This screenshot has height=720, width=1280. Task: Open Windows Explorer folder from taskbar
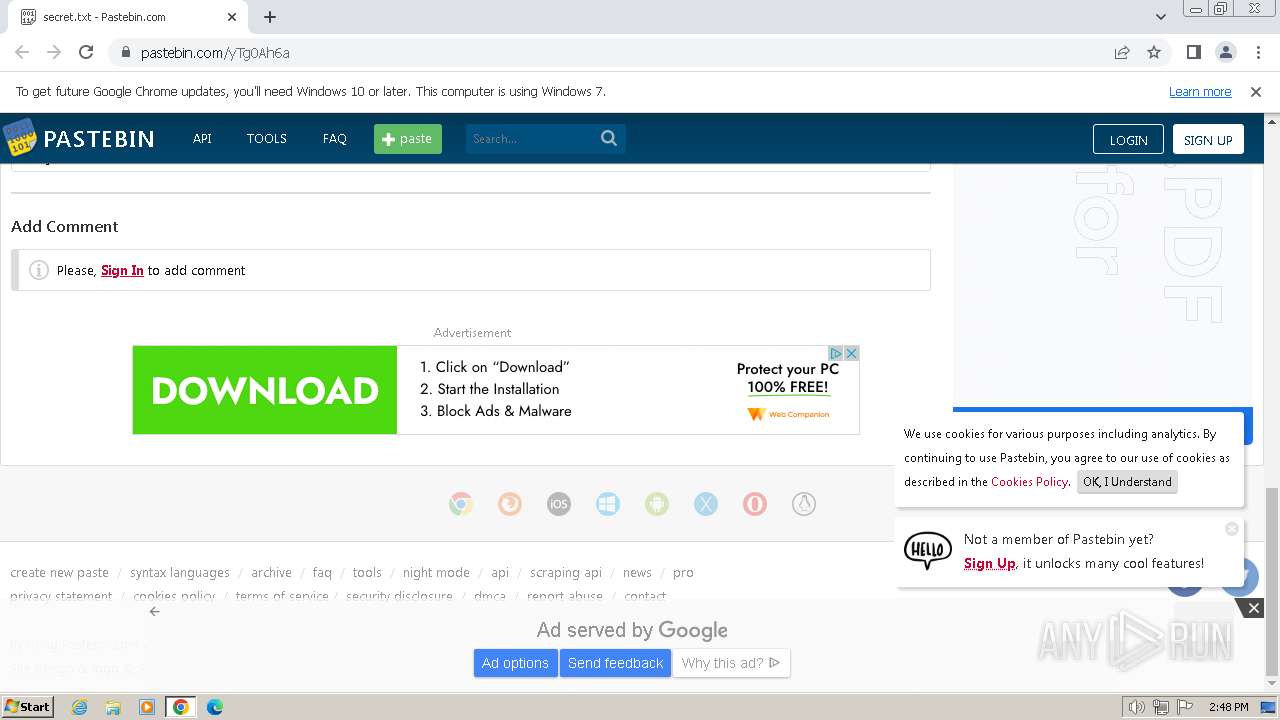click(x=113, y=707)
